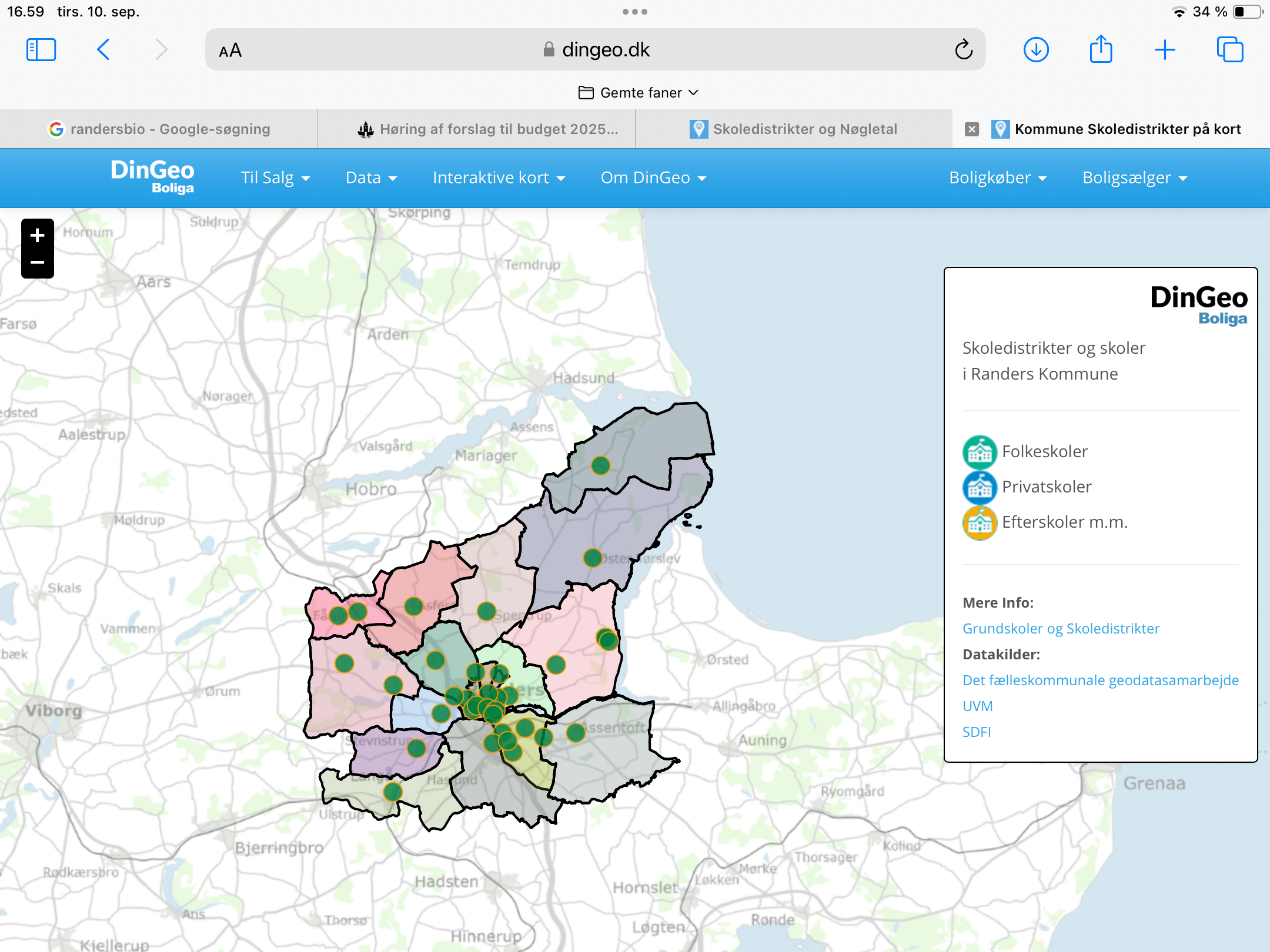Click the Privatskoler legend icon

980,487
